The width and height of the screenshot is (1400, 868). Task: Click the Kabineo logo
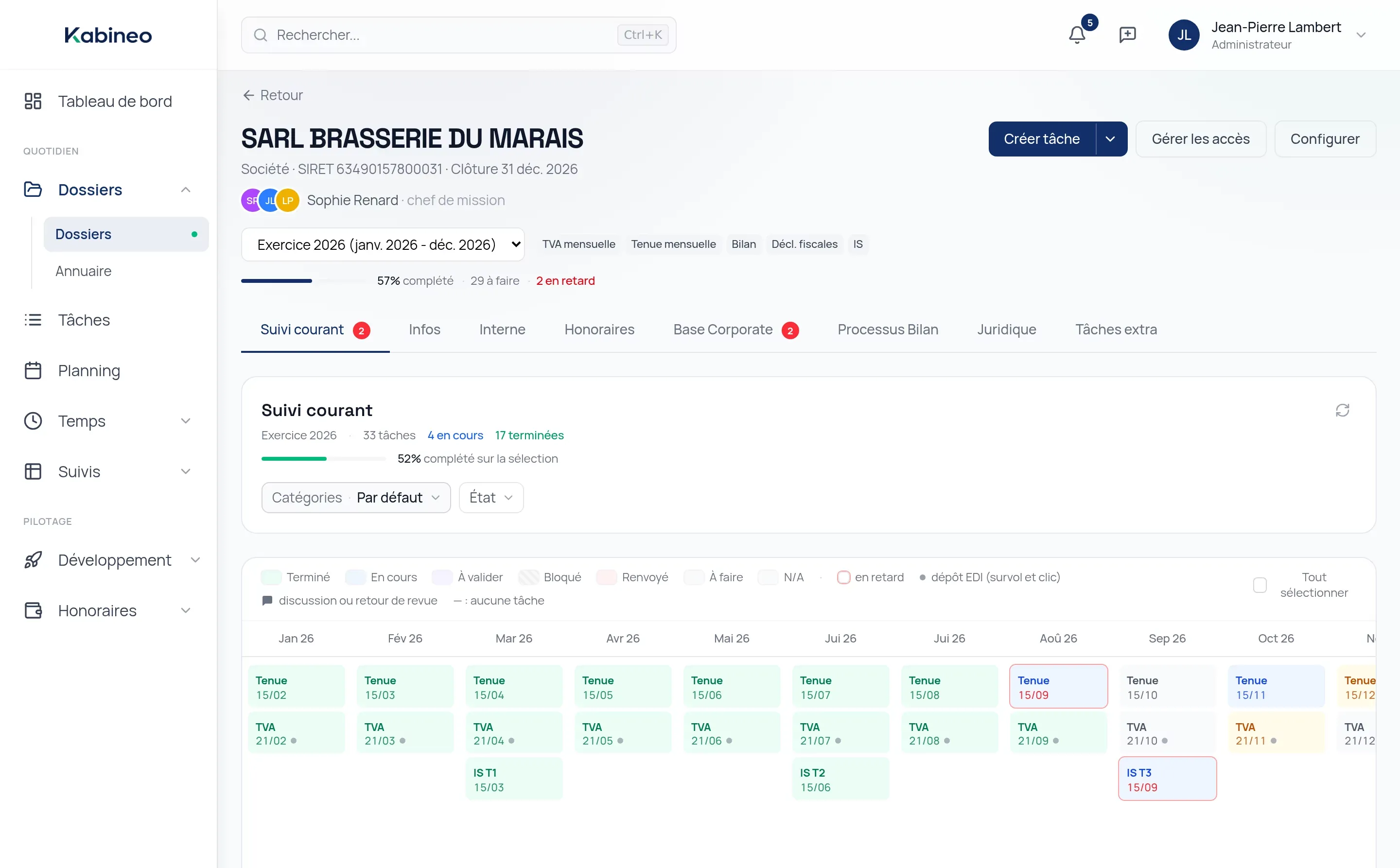[x=108, y=35]
